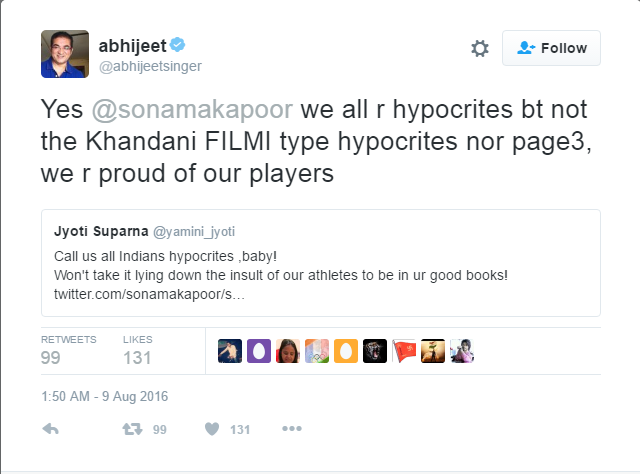Open the 1:50 AM - 9 Aug 2016 timestamp

point(105,396)
